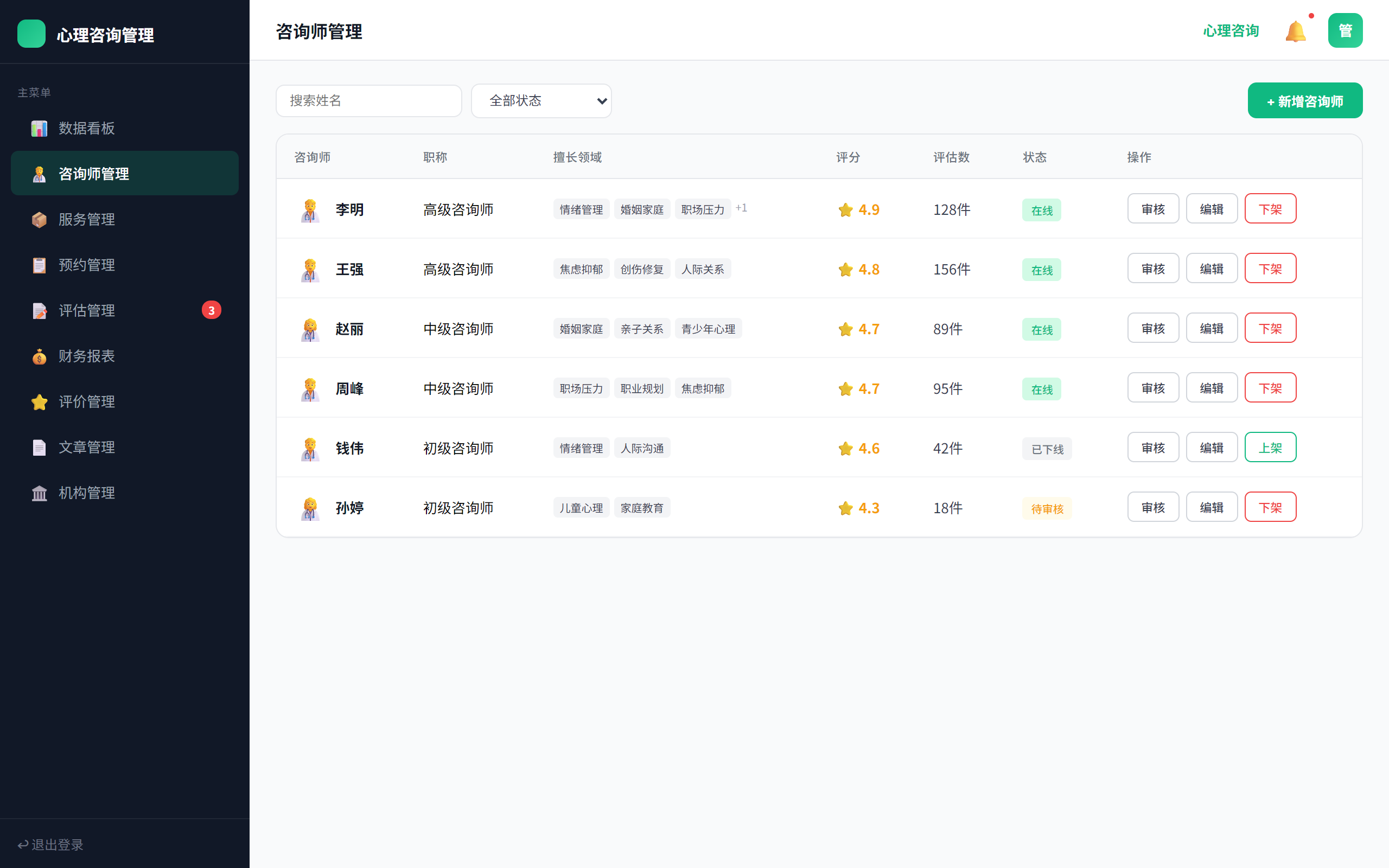The image size is (1389, 868).
Task: Click the 职业规划 tag
Action: [x=642, y=388]
